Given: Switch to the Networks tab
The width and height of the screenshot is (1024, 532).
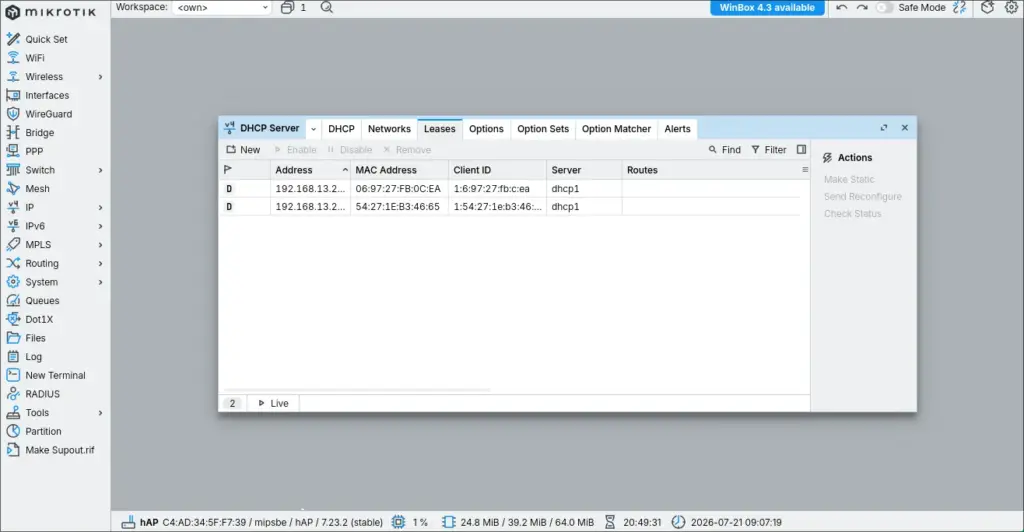Looking at the screenshot, I should click(389, 129).
